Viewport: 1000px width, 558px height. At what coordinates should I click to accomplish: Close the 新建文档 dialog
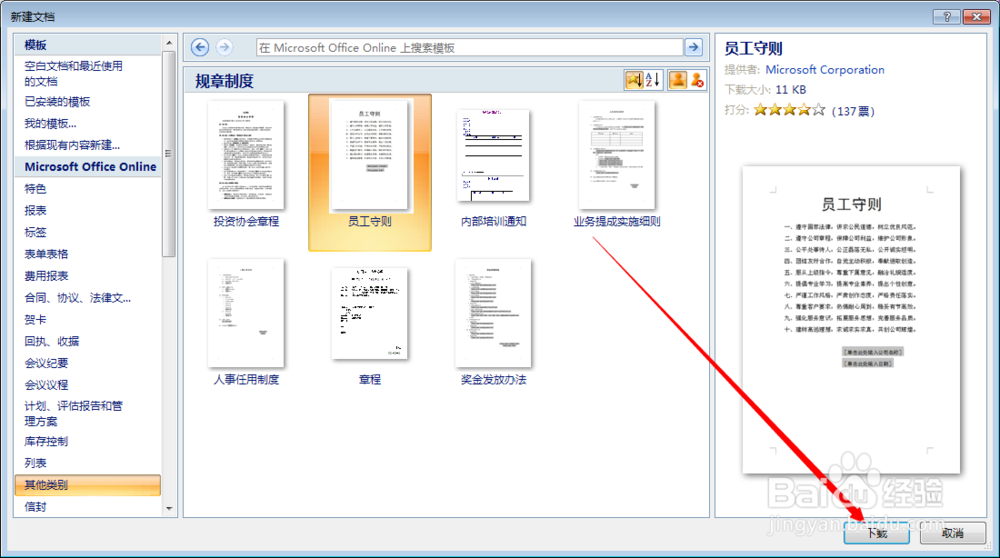(976, 17)
